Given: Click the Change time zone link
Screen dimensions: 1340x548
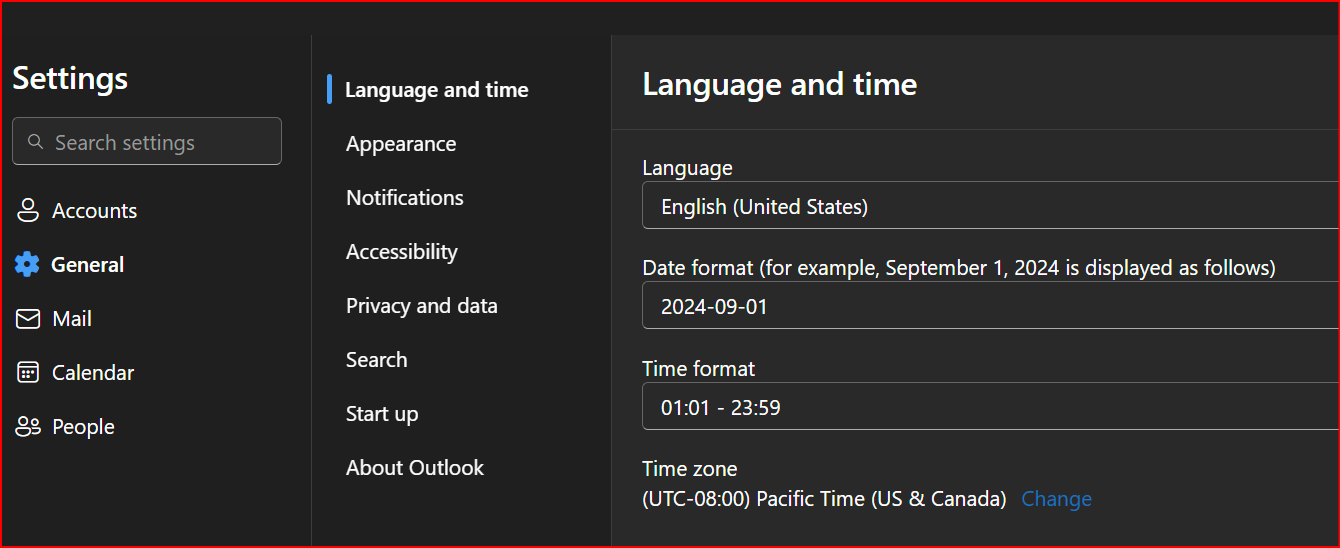Looking at the screenshot, I should point(1056,499).
